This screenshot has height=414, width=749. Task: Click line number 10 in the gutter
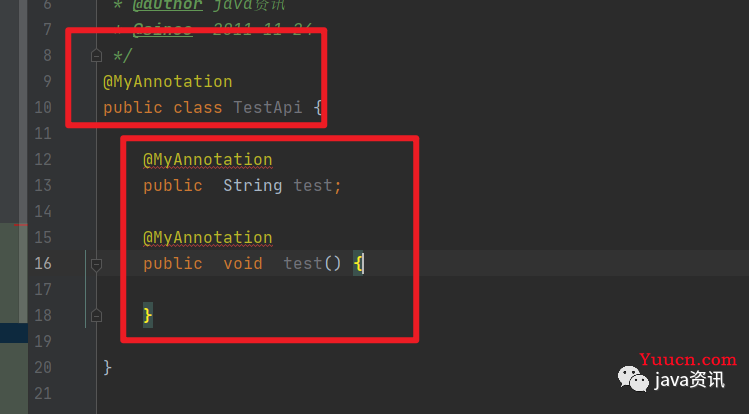43,107
